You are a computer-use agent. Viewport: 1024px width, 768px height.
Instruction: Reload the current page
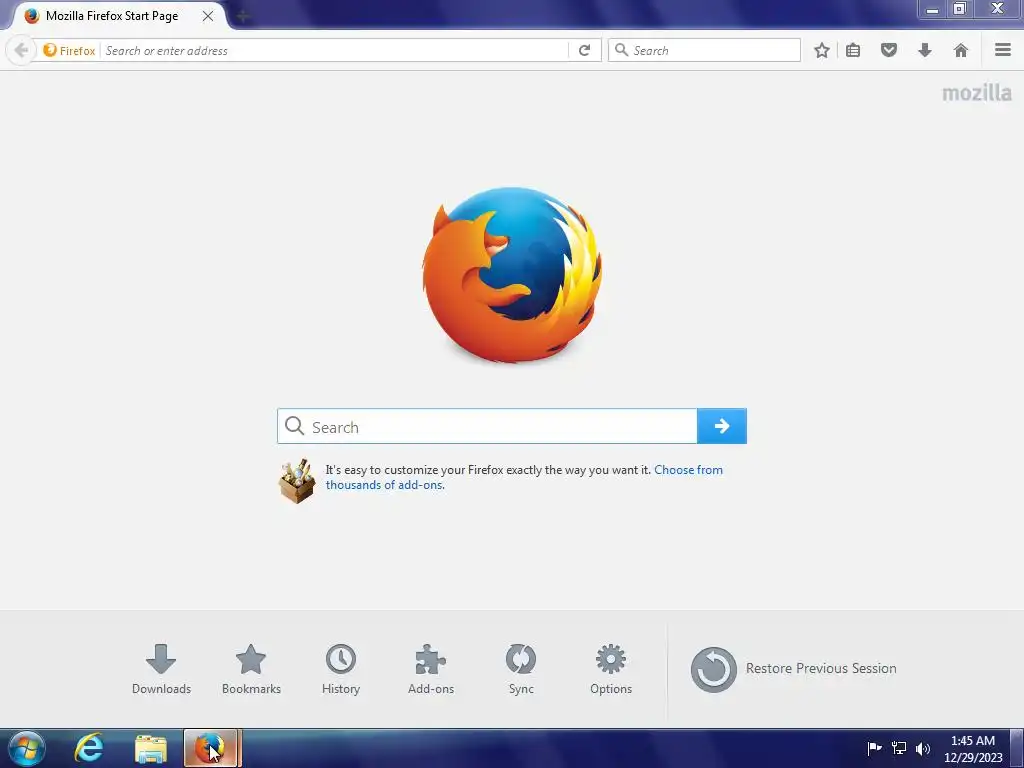point(584,50)
